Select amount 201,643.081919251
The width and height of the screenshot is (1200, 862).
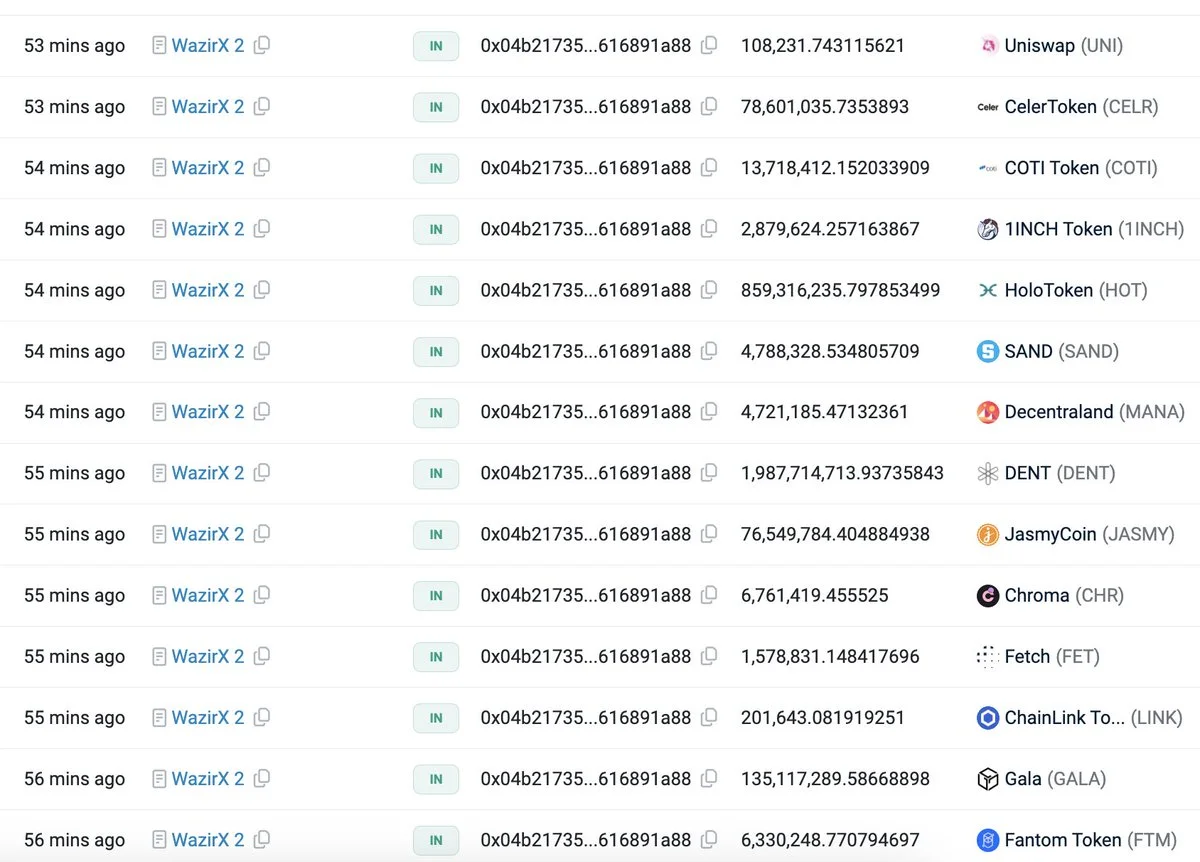click(823, 716)
